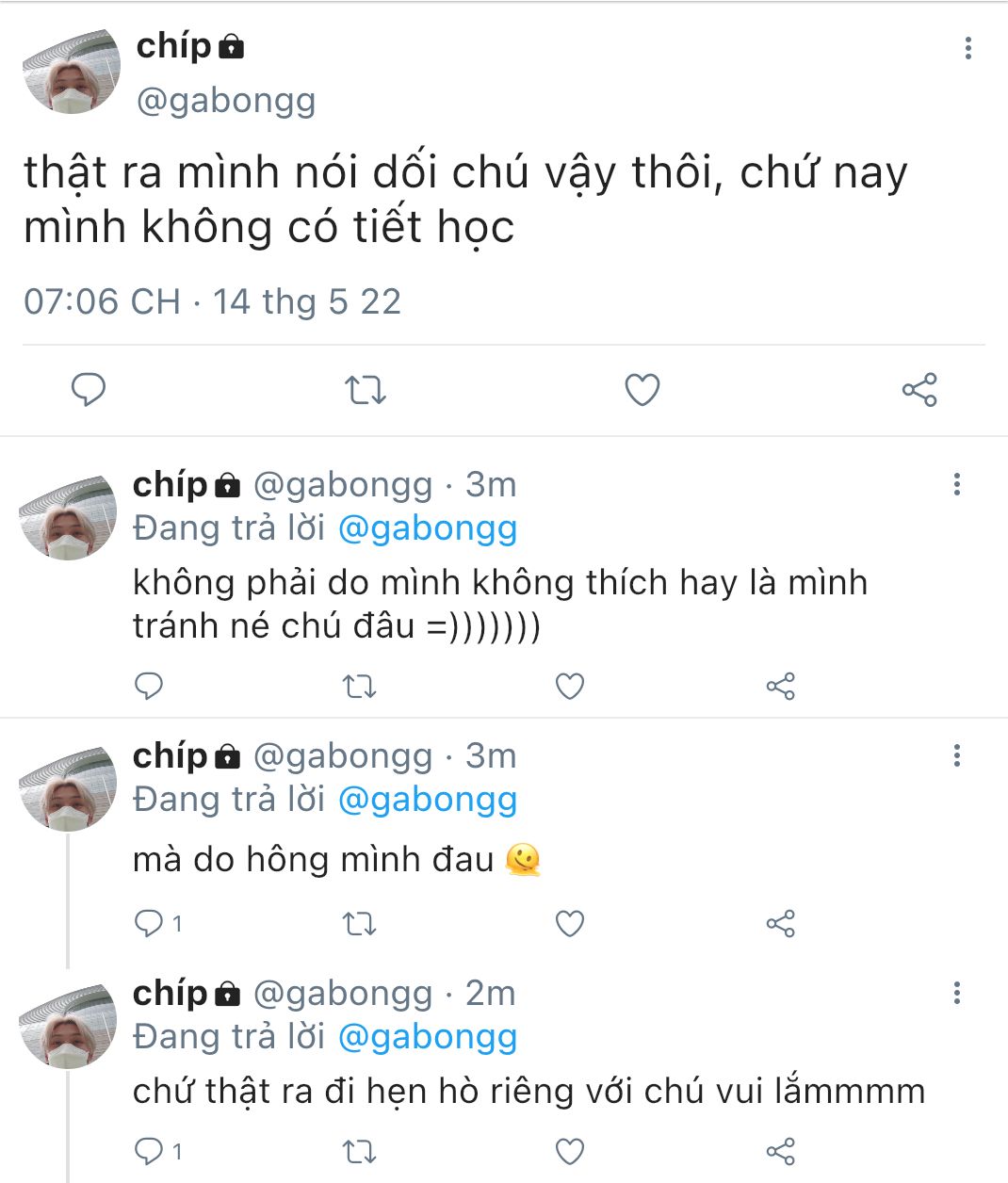Retweet the main tweet by chíp
This screenshot has height=1183, width=1008.
click(365, 389)
